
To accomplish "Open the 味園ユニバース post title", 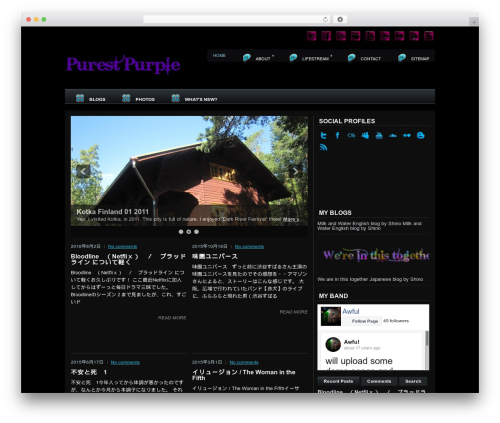I will 215,256.
